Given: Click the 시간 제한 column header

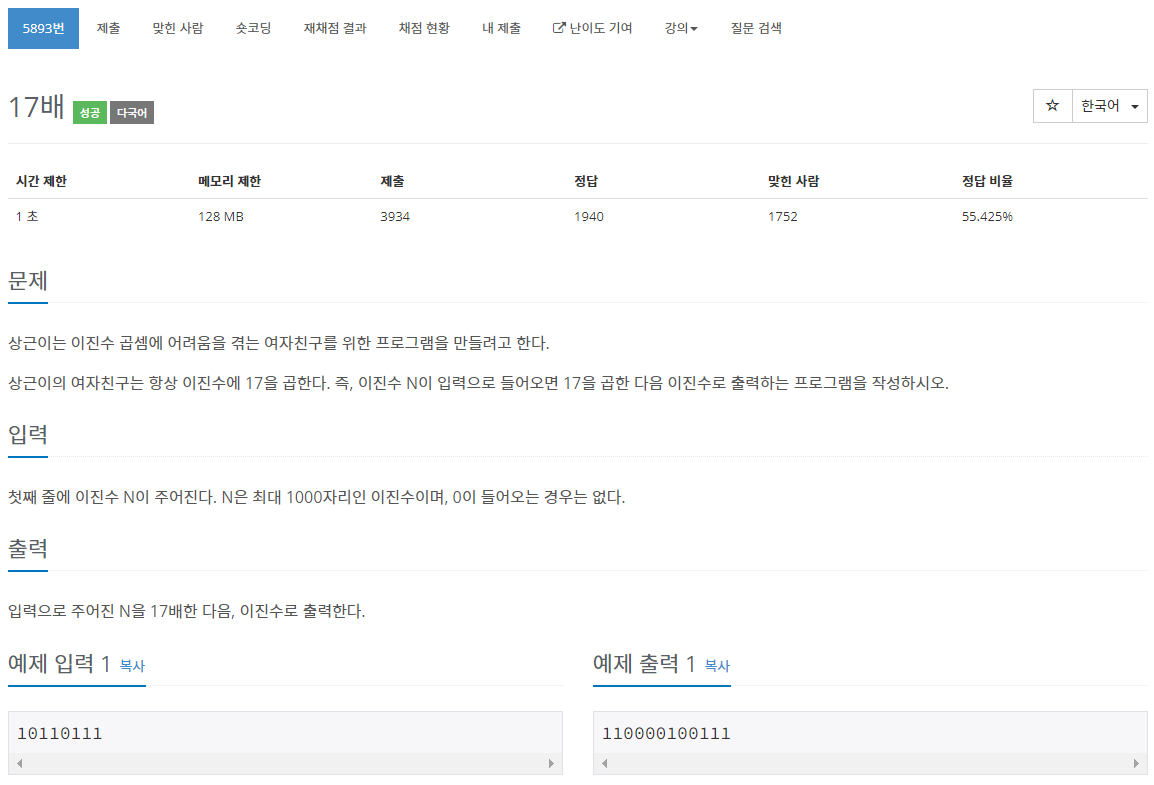Looking at the screenshot, I should 41,181.
